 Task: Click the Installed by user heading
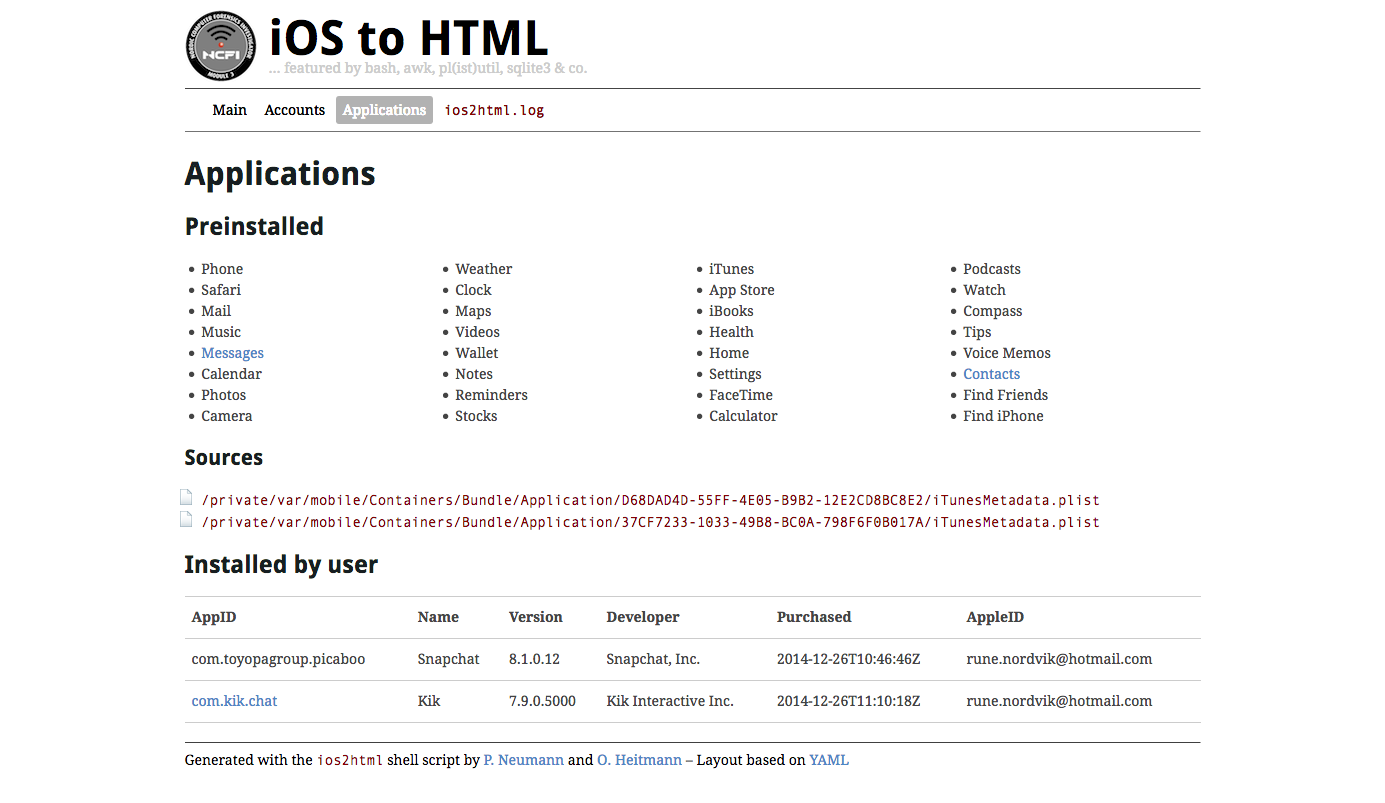pos(281,565)
